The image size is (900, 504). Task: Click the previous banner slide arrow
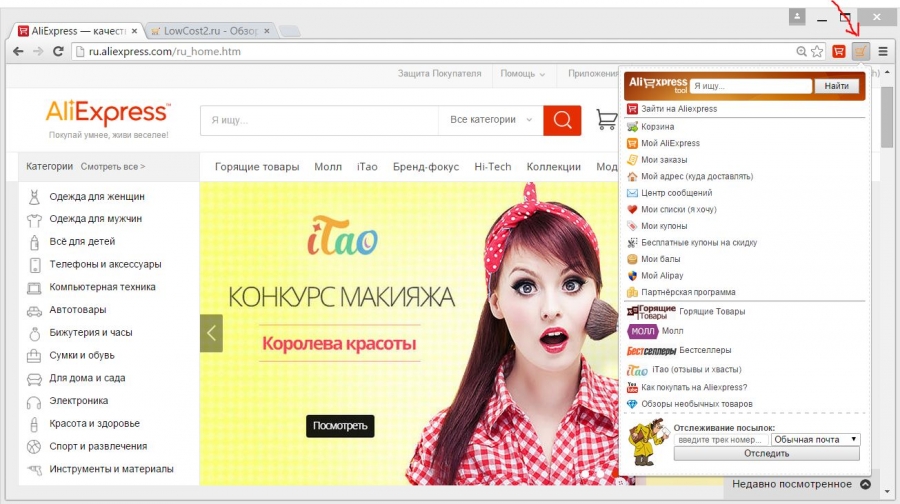[211, 333]
